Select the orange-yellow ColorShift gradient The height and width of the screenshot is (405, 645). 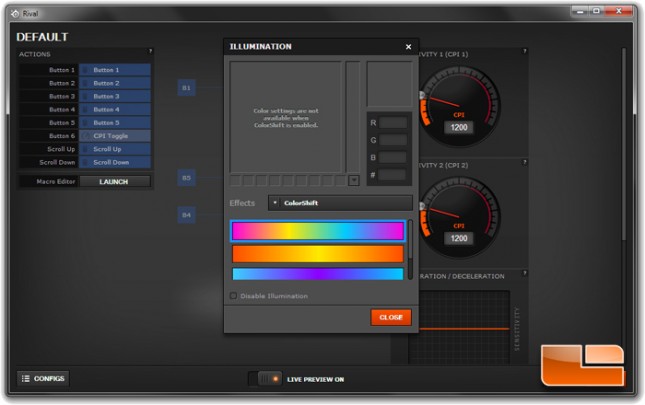point(318,254)
